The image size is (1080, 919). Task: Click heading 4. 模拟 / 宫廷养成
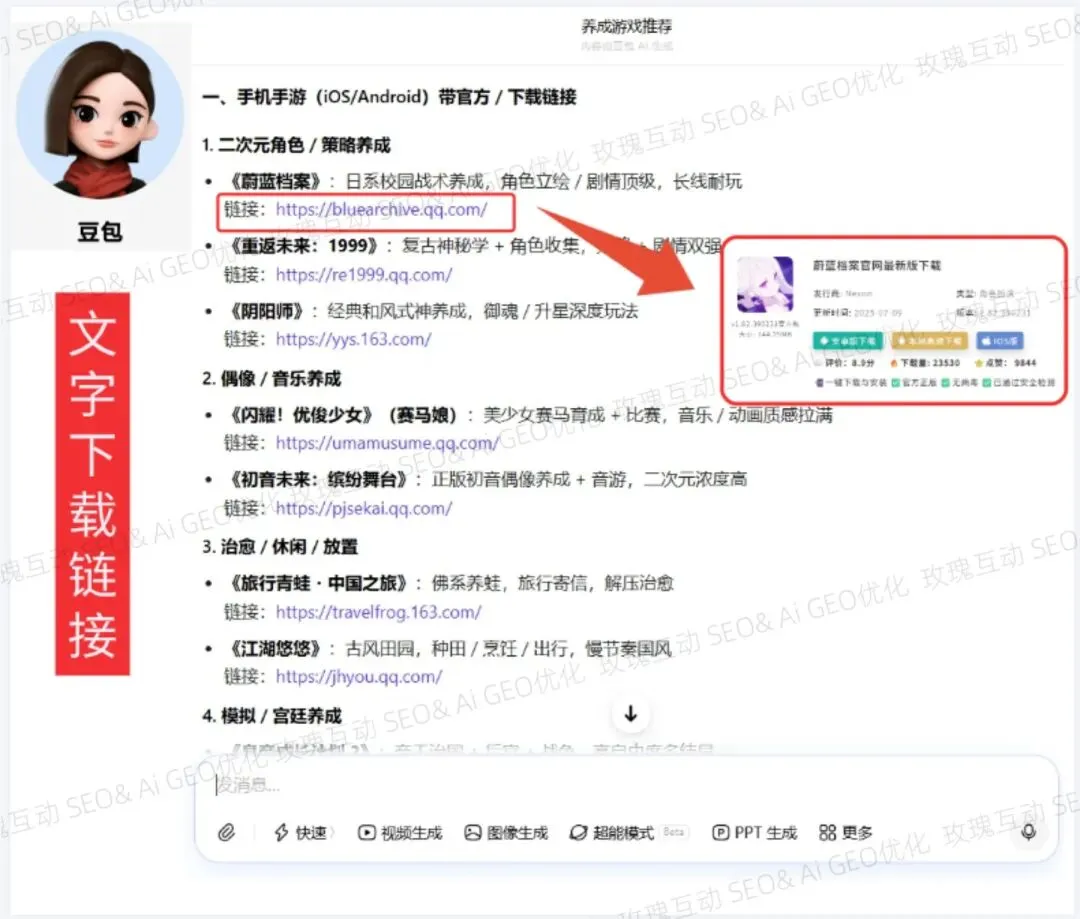(x=271, y=716)
